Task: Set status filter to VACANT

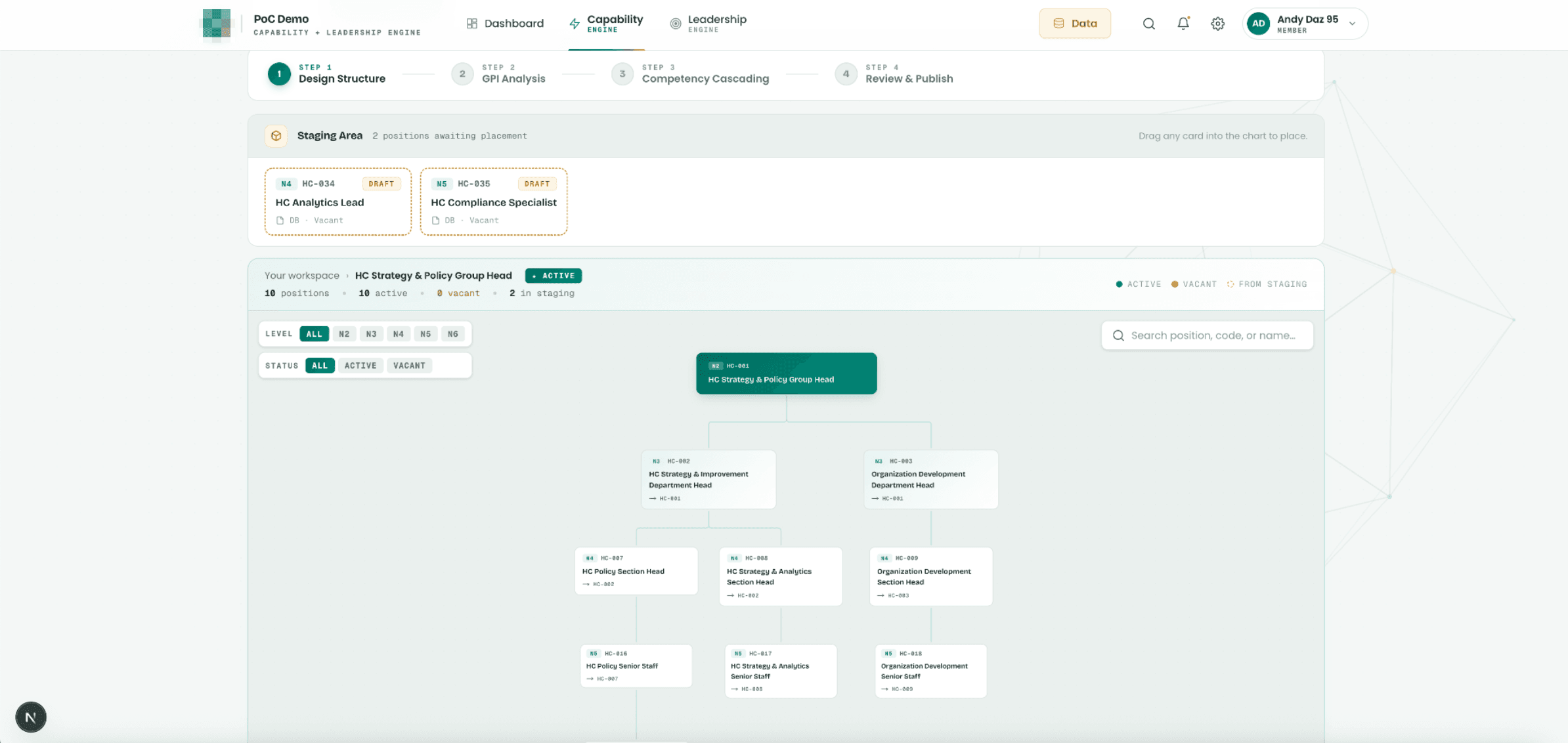Action: point(409,366)
